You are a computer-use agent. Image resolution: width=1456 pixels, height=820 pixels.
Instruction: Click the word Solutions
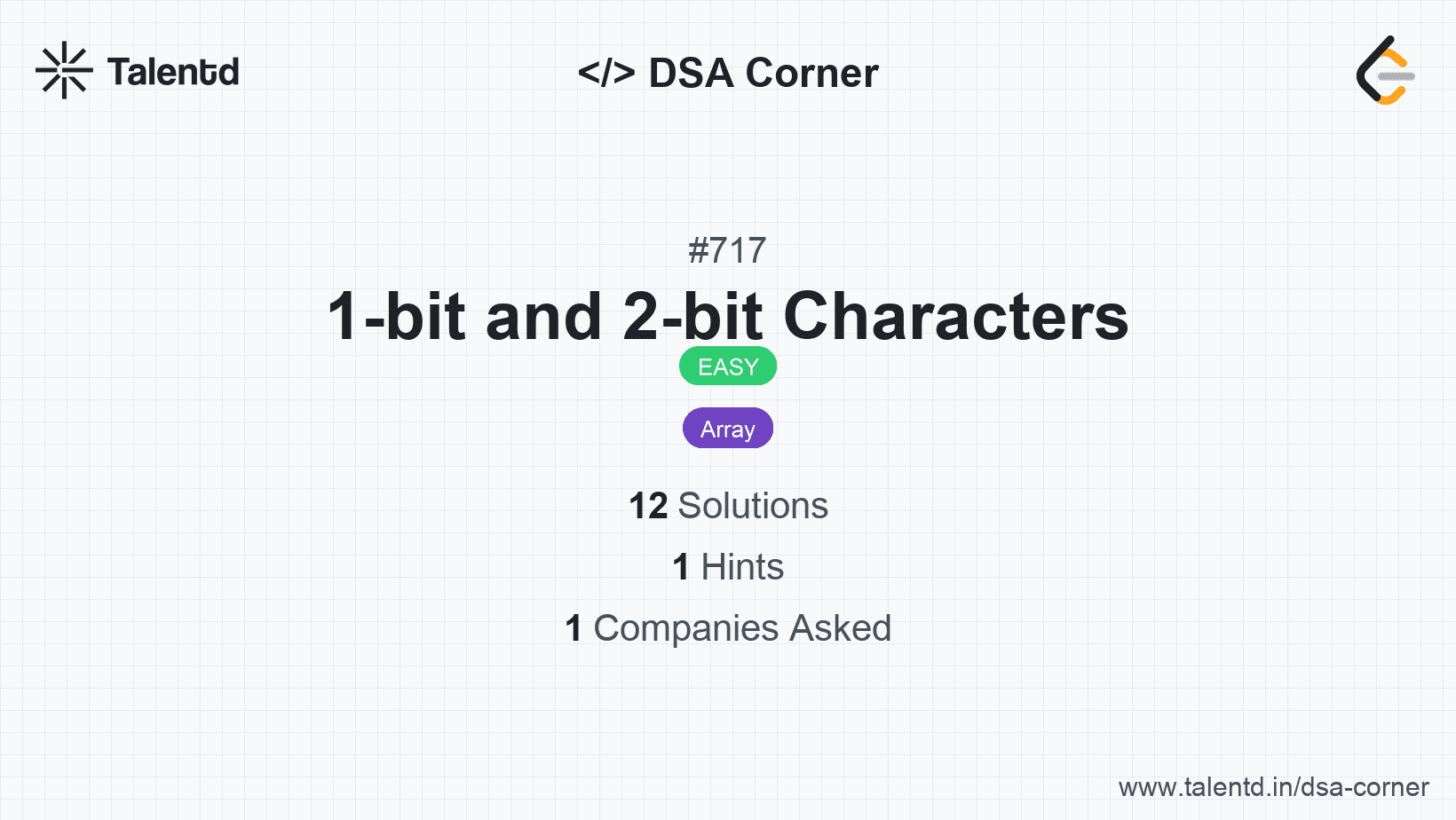[x=753, y=506]
